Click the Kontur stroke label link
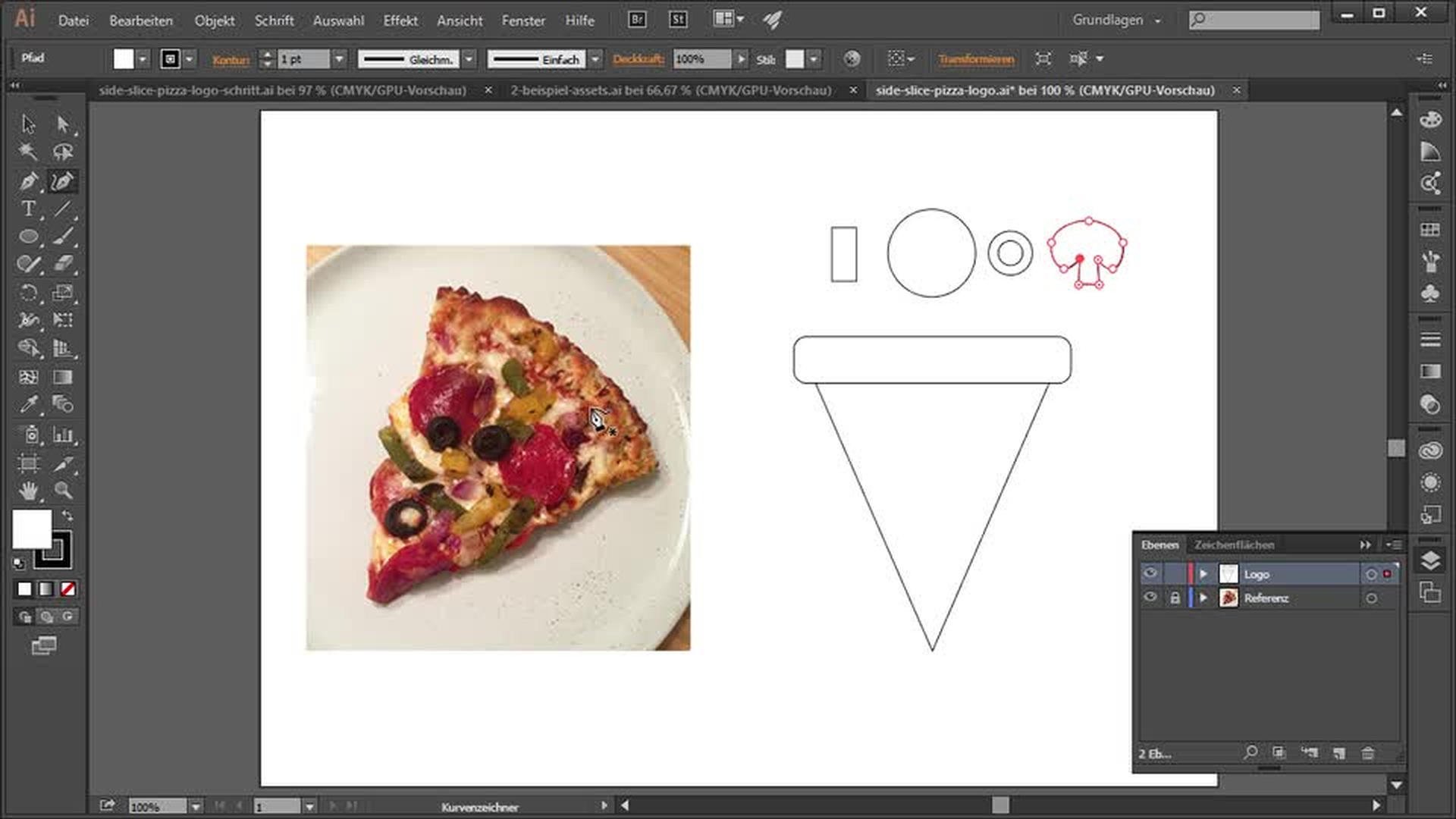 231,59
